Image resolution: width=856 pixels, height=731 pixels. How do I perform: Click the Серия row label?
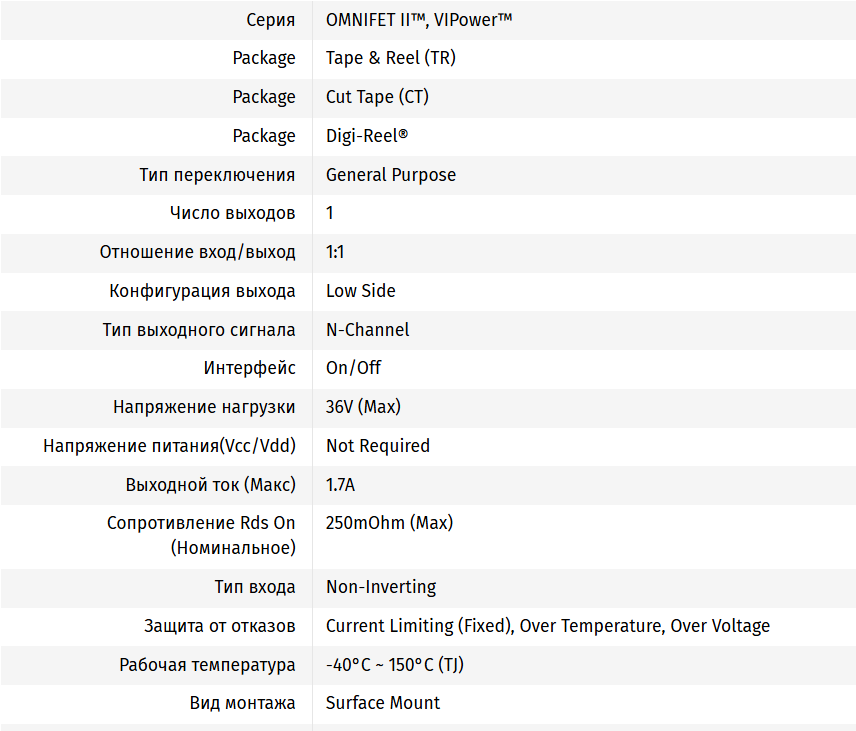tap(270, 19)
